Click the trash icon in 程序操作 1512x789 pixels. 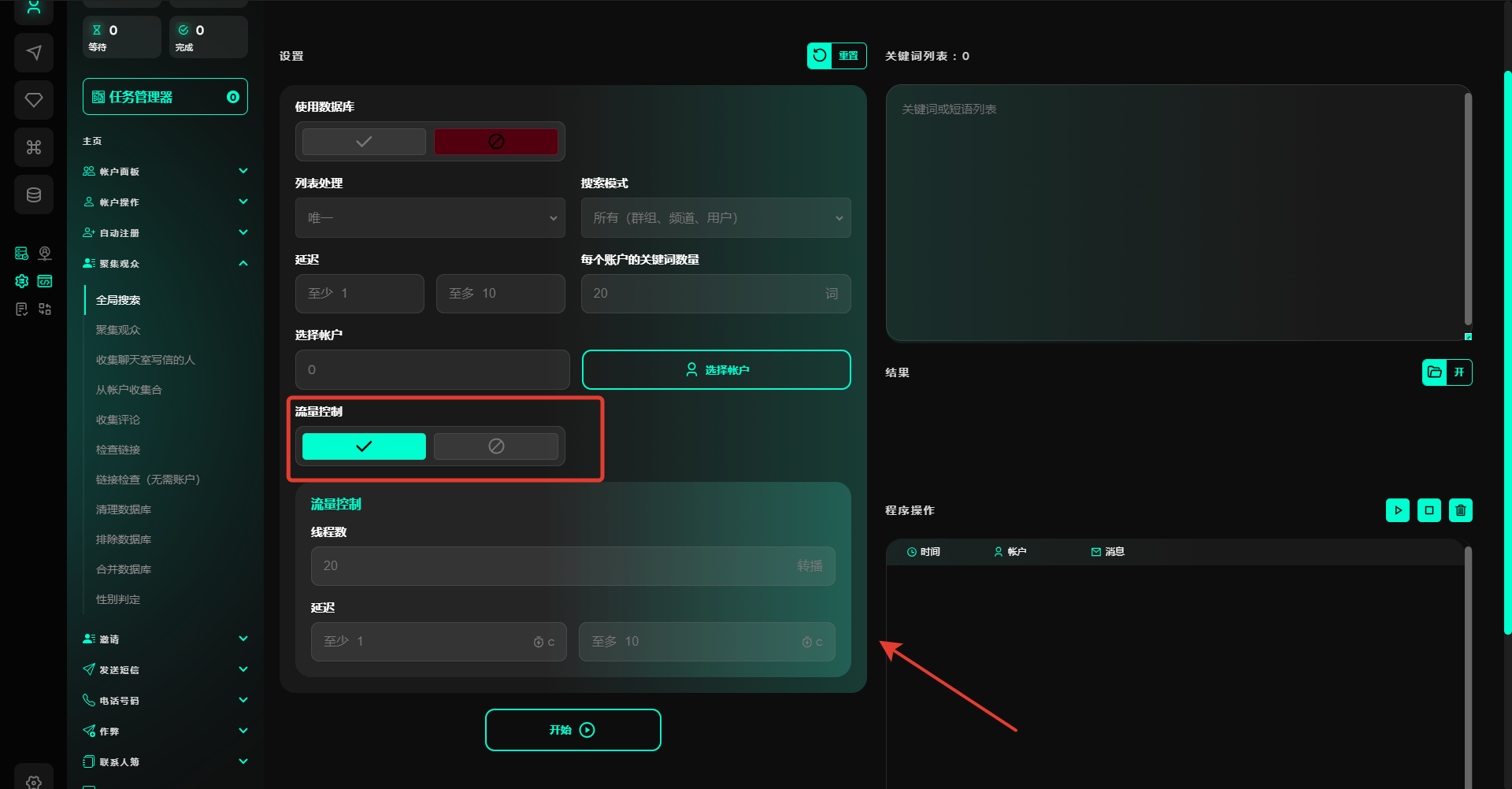click(1460, 510)
